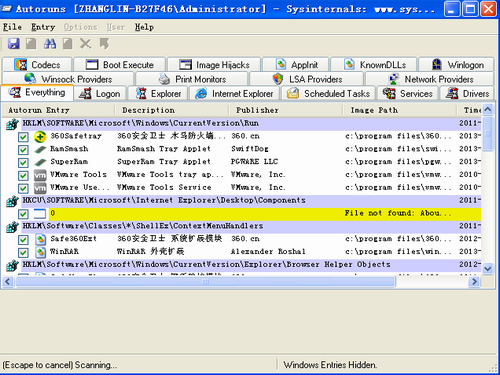Open the Entry menu
The image size is (500, 375).
point(43,27)
